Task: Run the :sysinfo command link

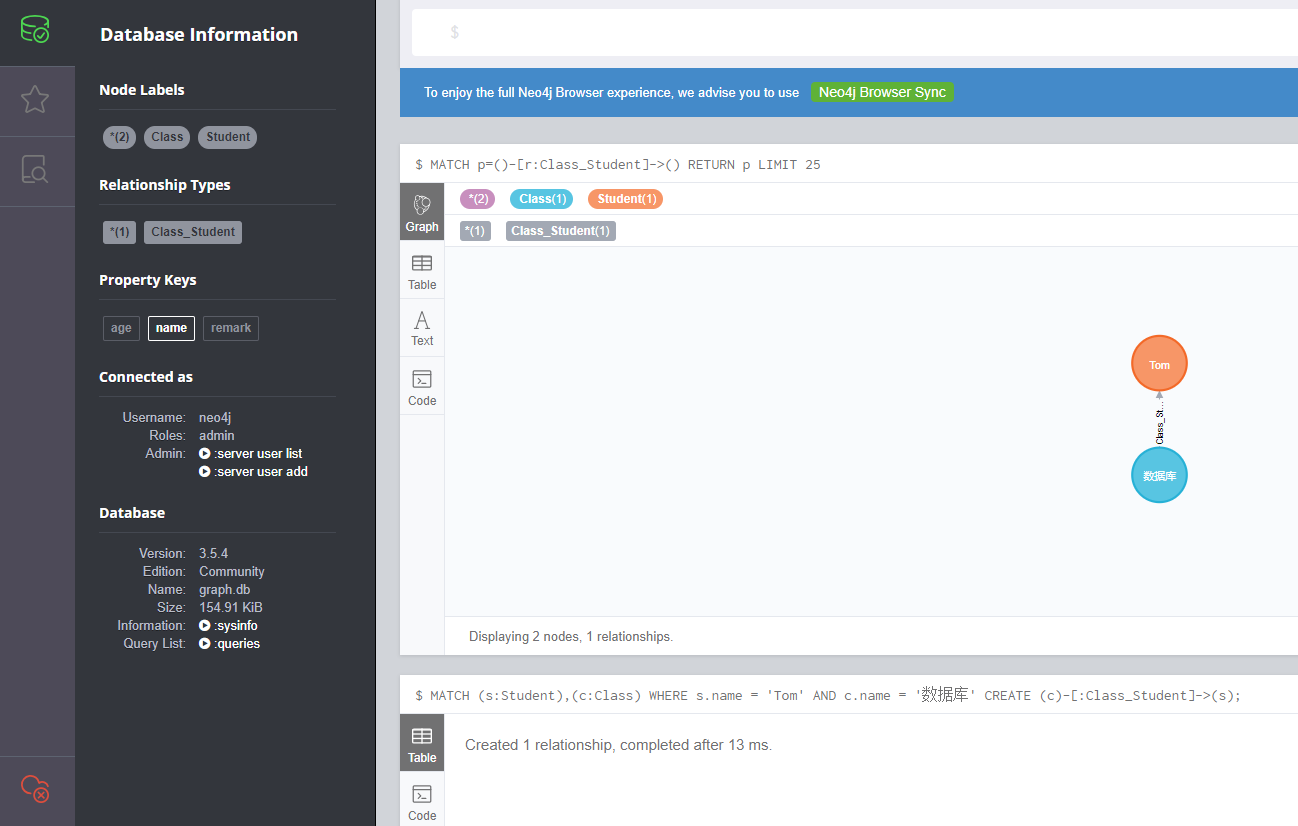Action: pyautogui.click(x=234, y=625)
